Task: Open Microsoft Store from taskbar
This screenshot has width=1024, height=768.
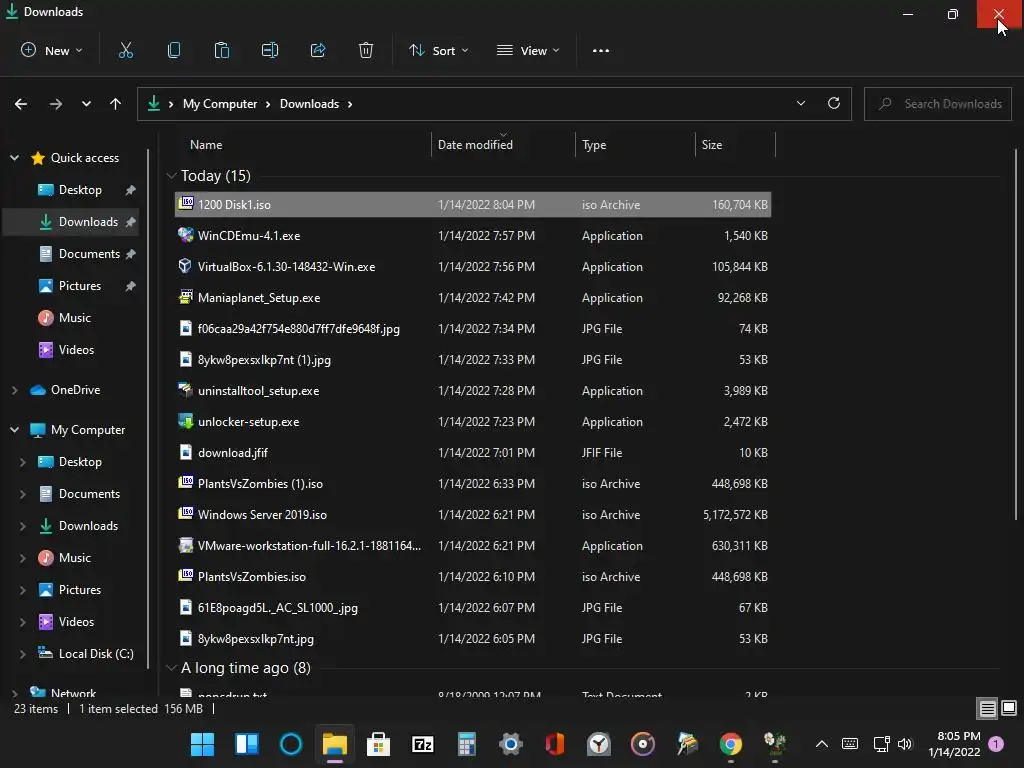Action: tap(378, 744)
